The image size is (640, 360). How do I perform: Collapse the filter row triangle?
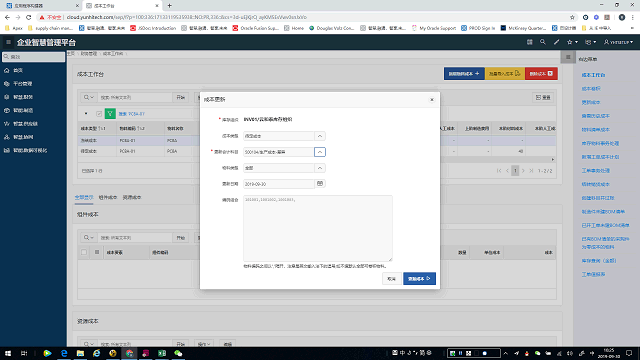point(86,114)
